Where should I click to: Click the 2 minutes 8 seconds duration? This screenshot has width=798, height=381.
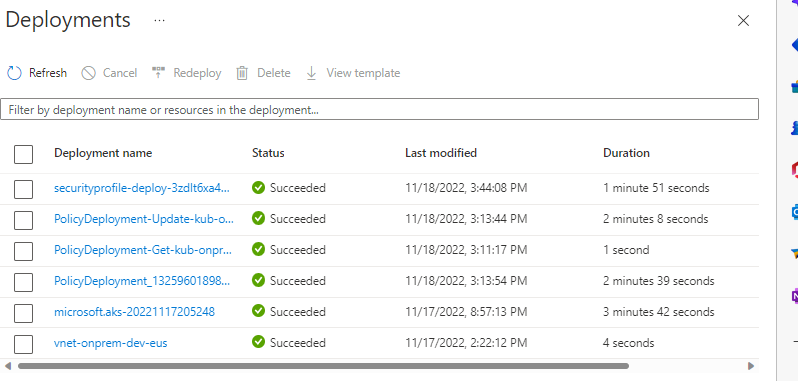tap(656, 219)
